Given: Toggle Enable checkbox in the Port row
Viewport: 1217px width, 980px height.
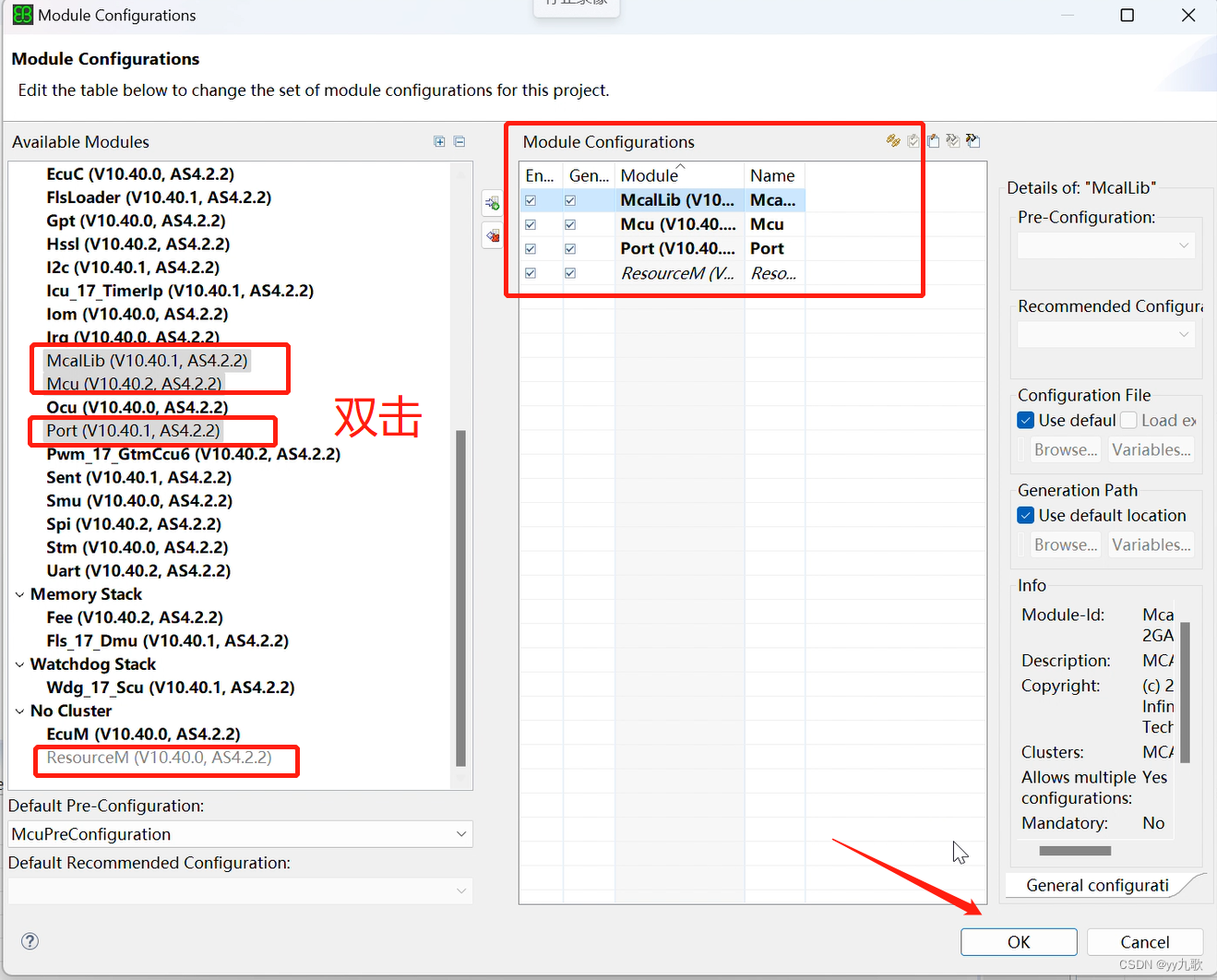Looking at the screenshot, I should tap(531, 248).
